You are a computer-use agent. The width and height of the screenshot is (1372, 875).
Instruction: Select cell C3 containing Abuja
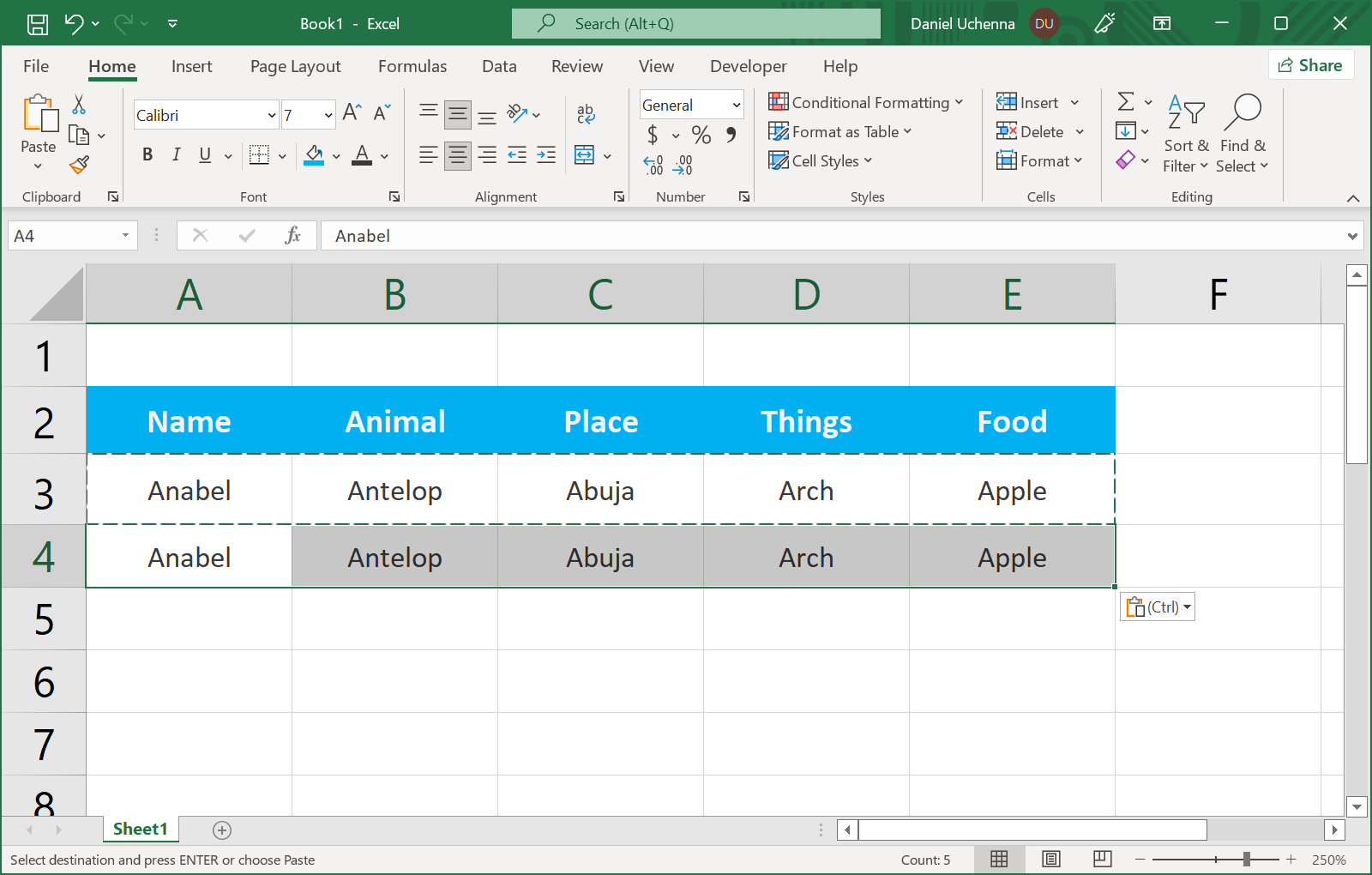coord(600,491)
